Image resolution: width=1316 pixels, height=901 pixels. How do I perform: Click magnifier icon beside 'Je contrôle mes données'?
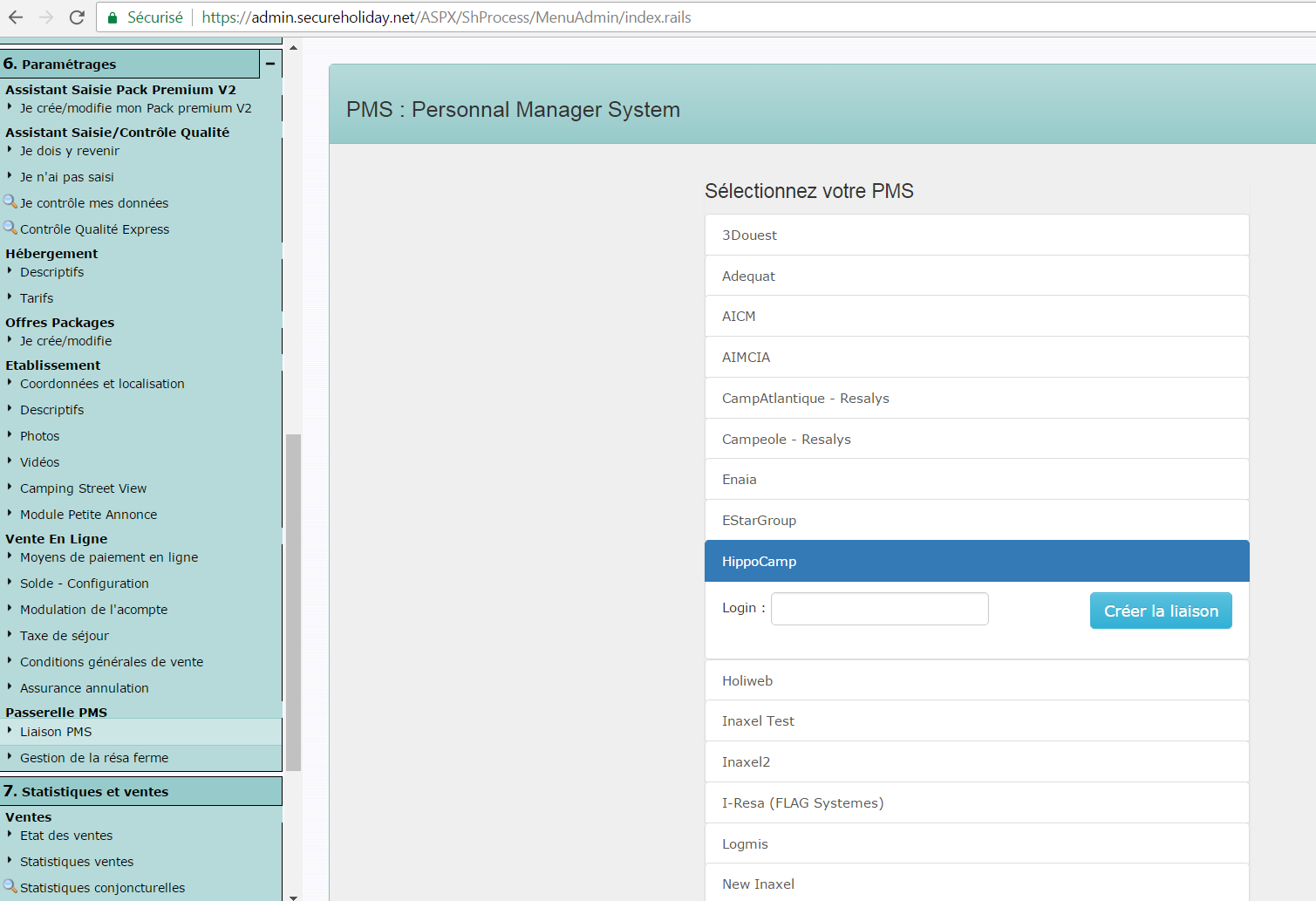pos(10,201)
